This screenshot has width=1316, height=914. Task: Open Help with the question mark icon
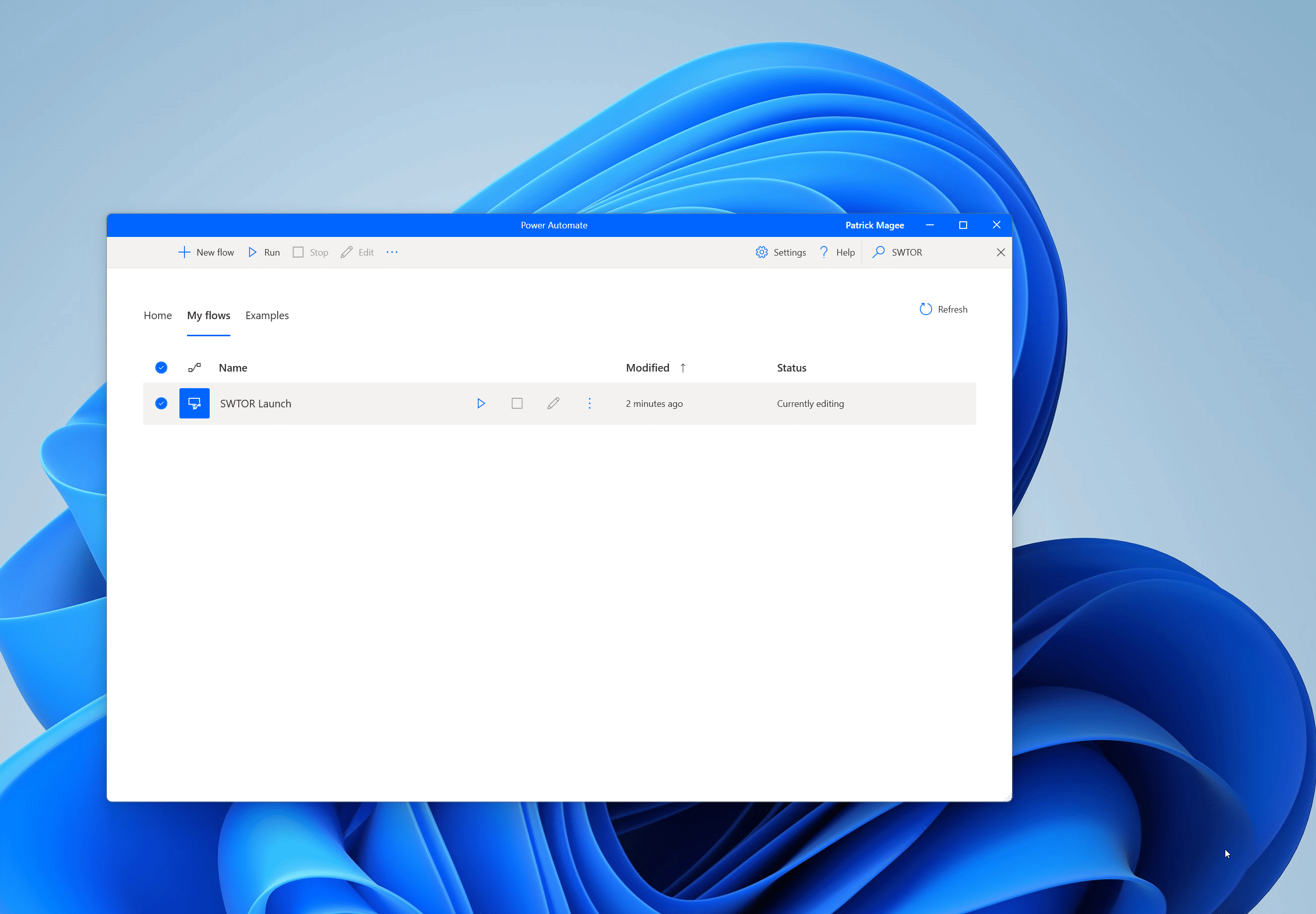824,253
